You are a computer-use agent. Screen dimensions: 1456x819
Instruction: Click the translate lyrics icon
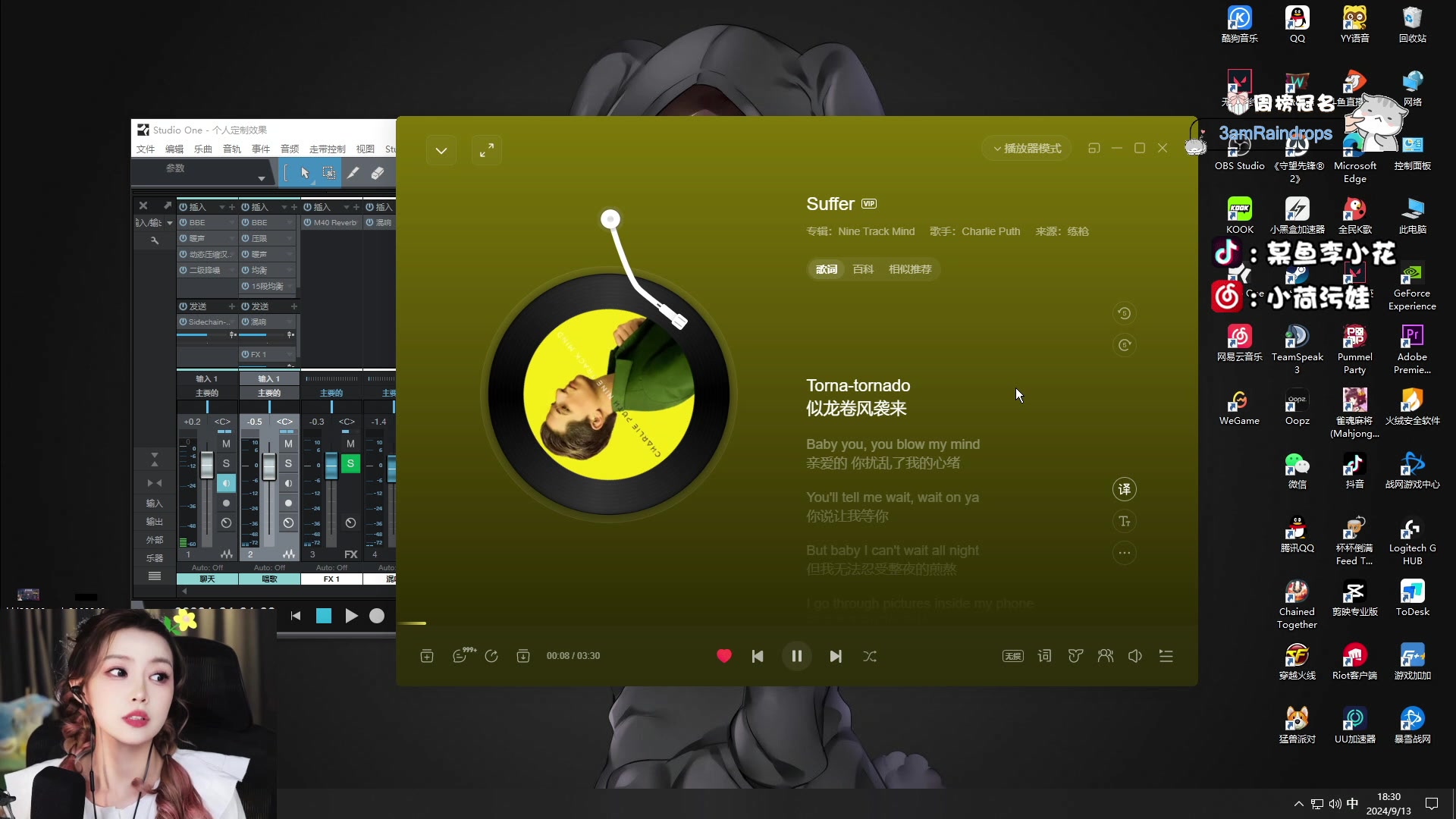[1123, 489]
